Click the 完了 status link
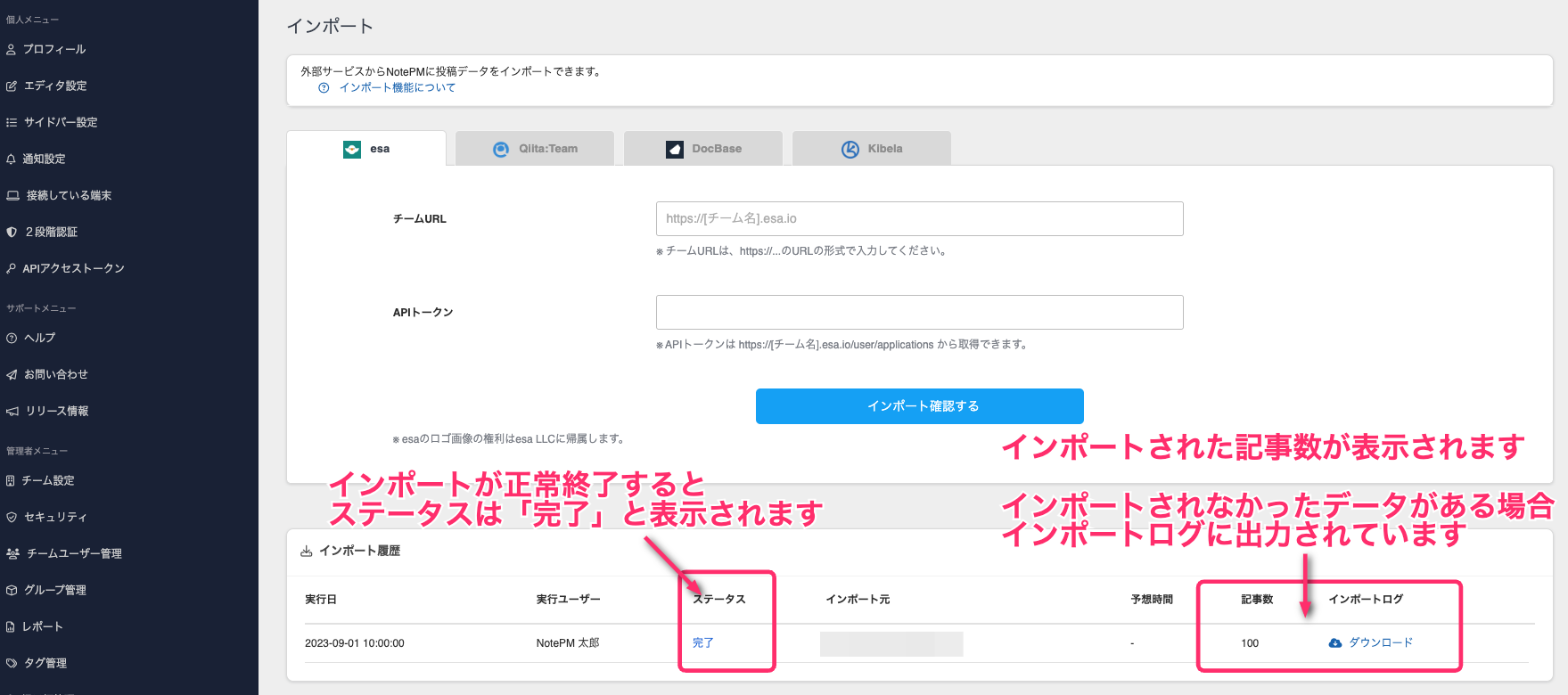Image resolution: width=1568 pixels, height=695 pixels. 703,642
